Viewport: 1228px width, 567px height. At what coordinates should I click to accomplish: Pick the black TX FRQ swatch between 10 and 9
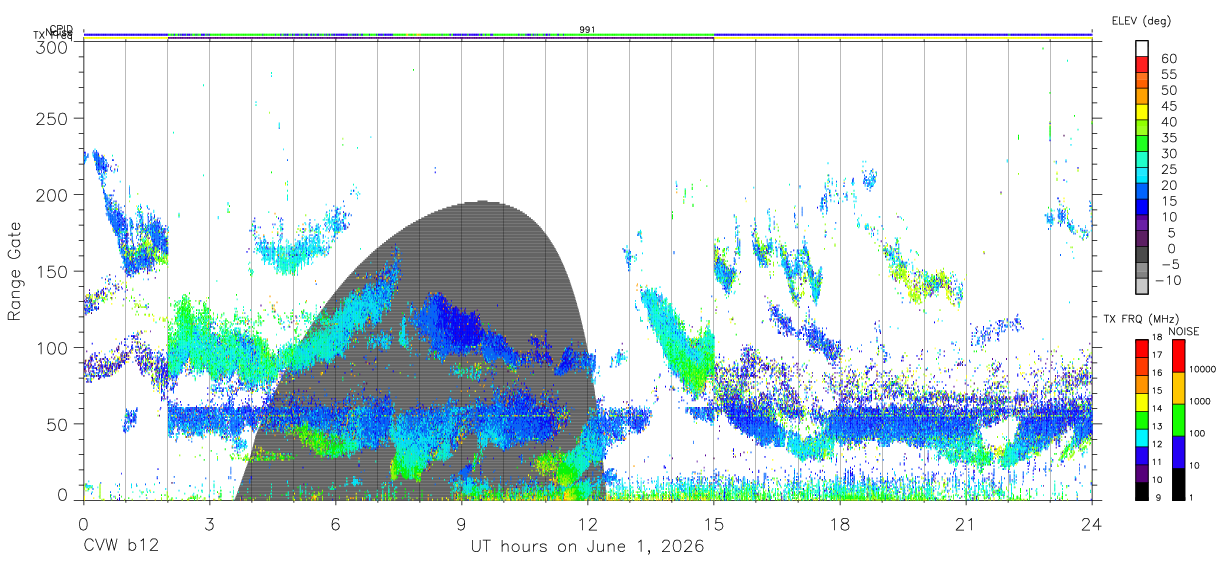[x=1142, y=489]
